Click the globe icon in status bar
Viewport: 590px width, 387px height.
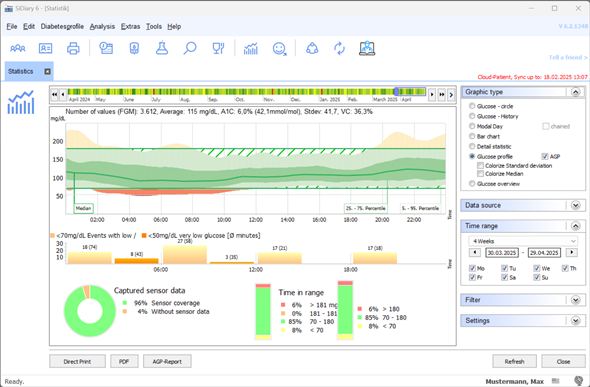coord(579,381)
